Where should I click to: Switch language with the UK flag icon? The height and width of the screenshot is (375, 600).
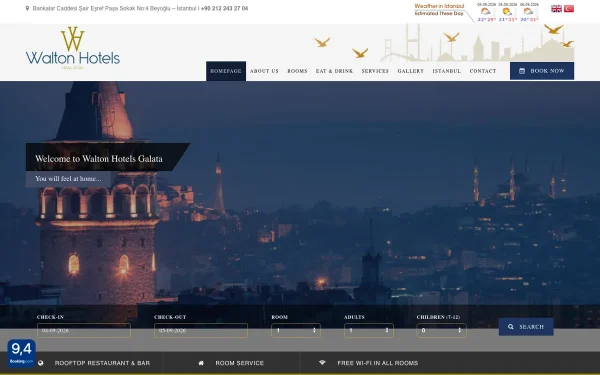[x=556, y=8]
